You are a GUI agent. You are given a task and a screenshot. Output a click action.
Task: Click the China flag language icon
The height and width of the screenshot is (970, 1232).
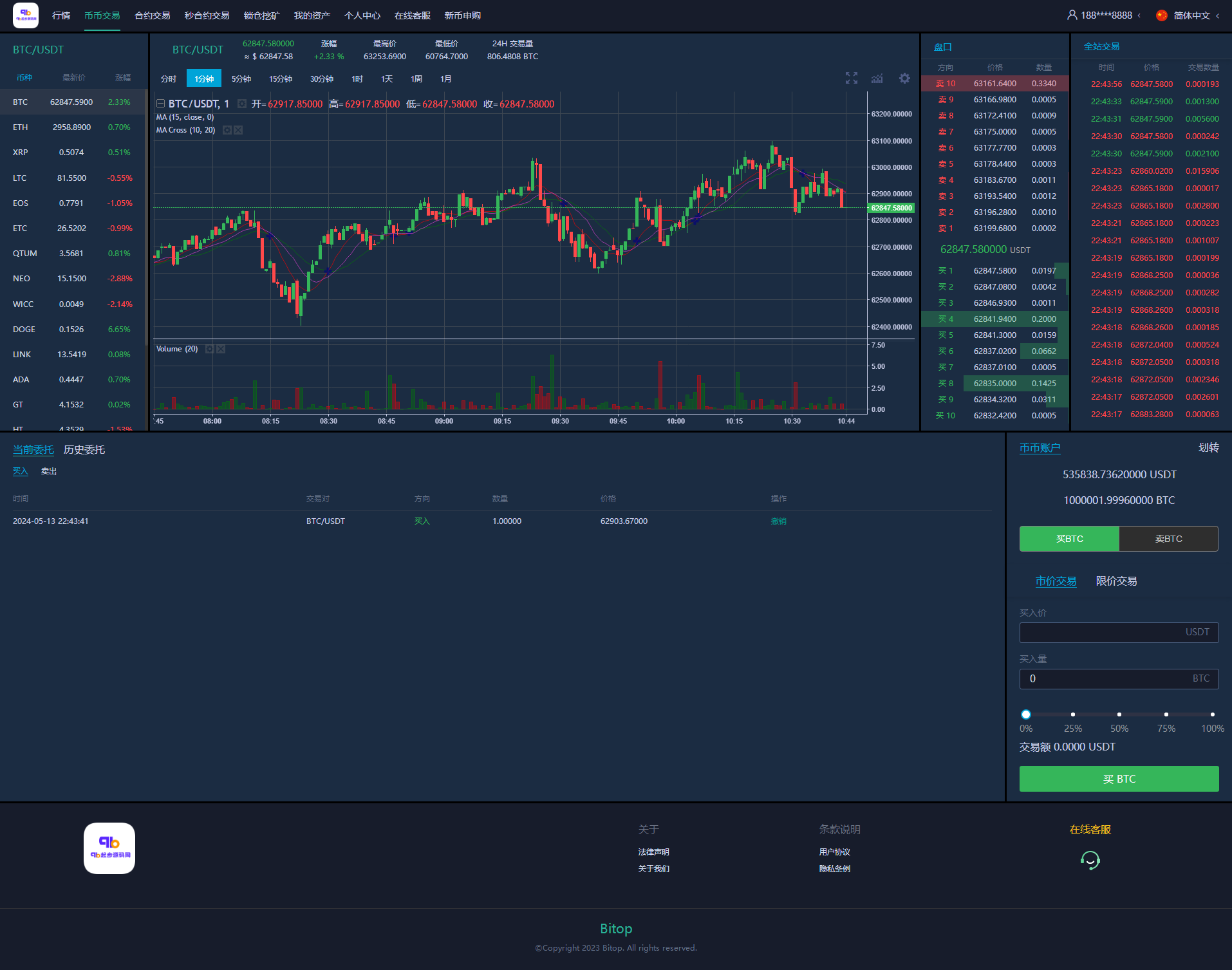point(1161,15)
